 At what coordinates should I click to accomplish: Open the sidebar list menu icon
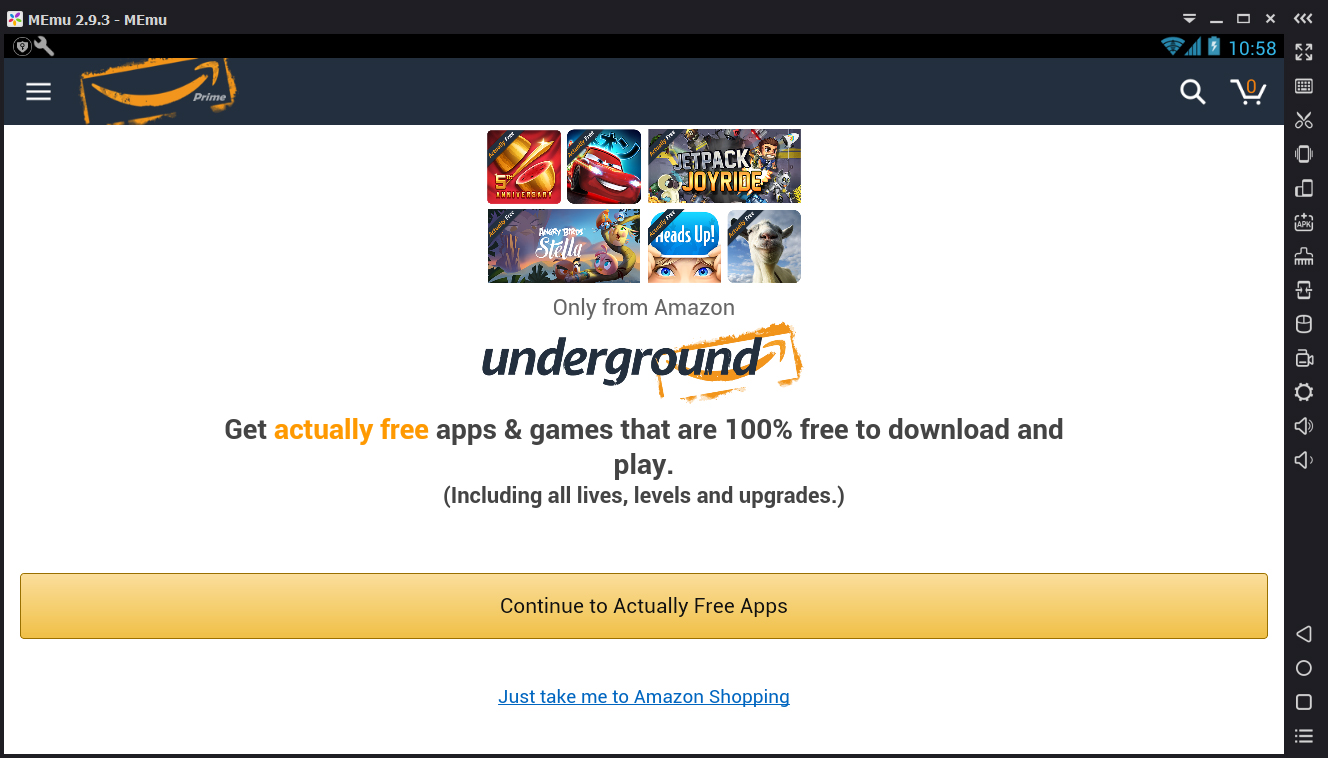pos(1304,736)
